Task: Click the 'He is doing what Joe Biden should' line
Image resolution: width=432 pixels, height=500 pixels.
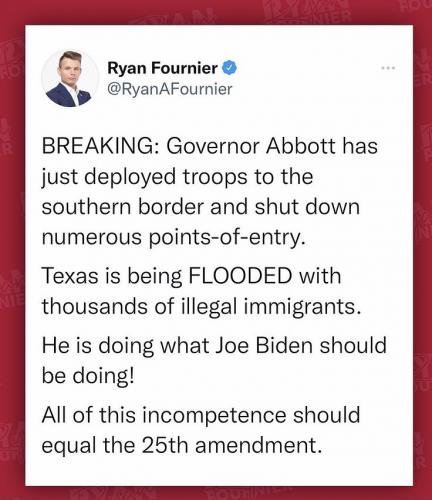Action: tap(214, 345)
